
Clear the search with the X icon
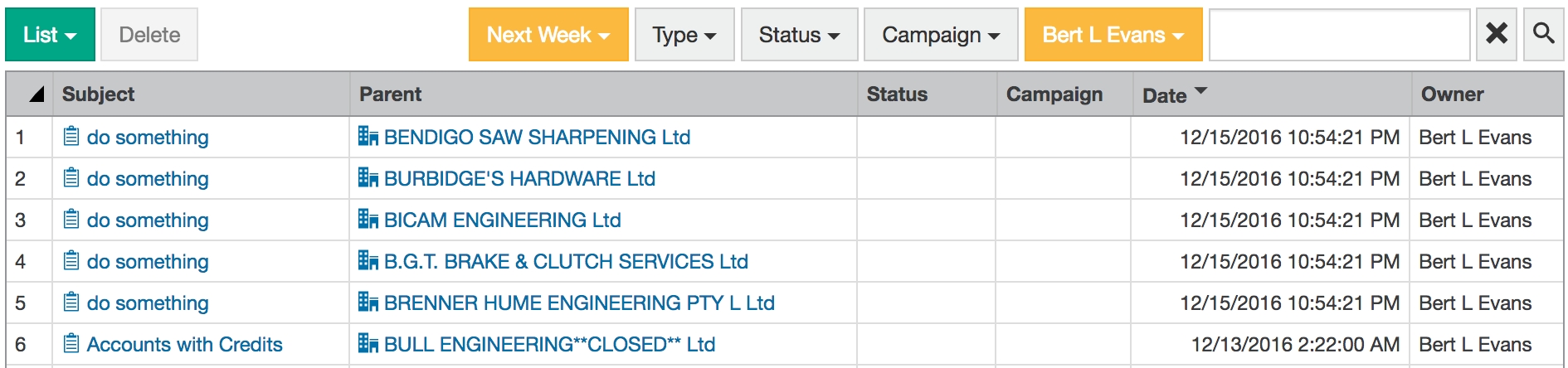tap(1496, 34)
